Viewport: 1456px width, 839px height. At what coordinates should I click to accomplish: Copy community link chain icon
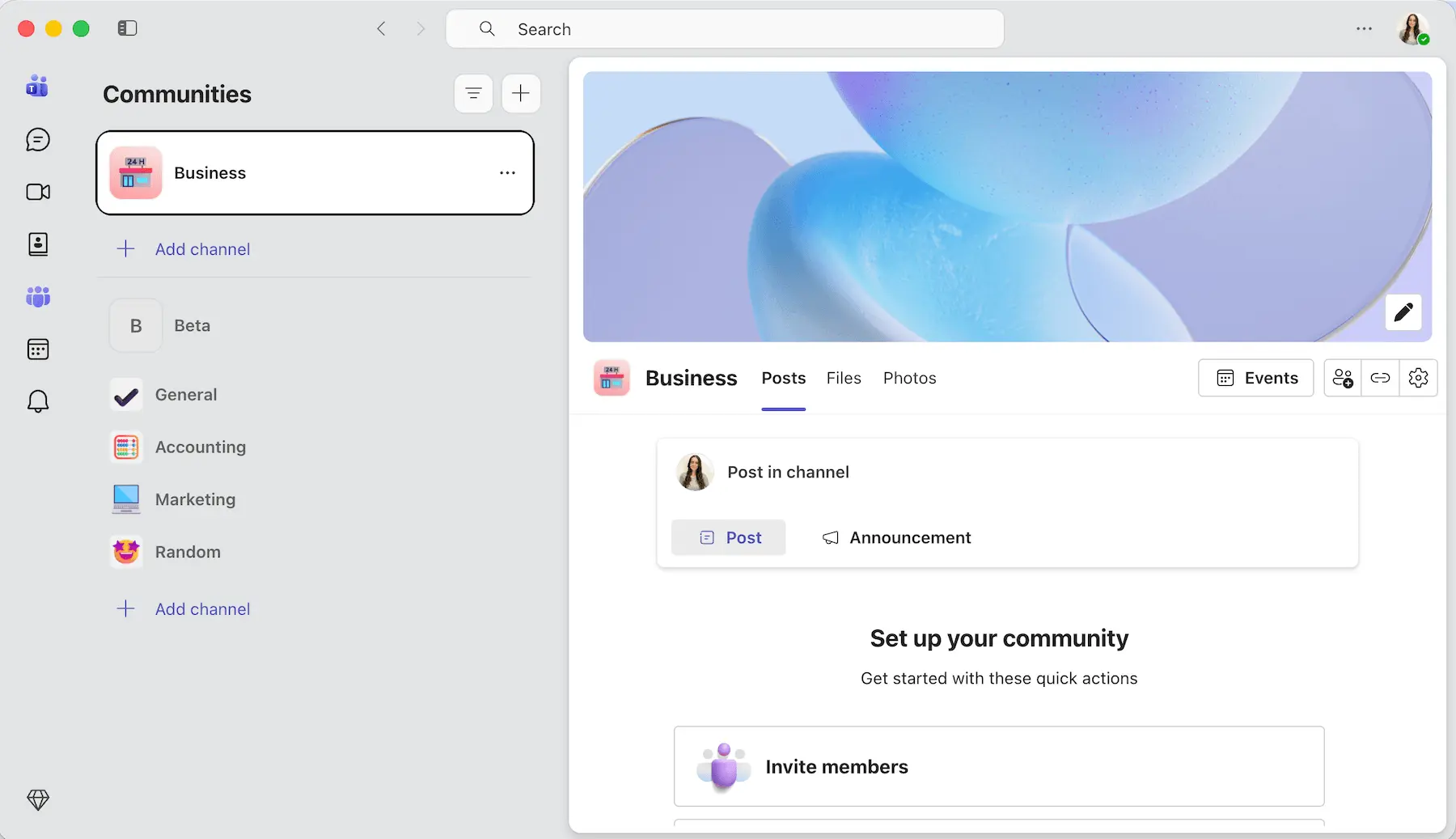[x=1380, y=378]
